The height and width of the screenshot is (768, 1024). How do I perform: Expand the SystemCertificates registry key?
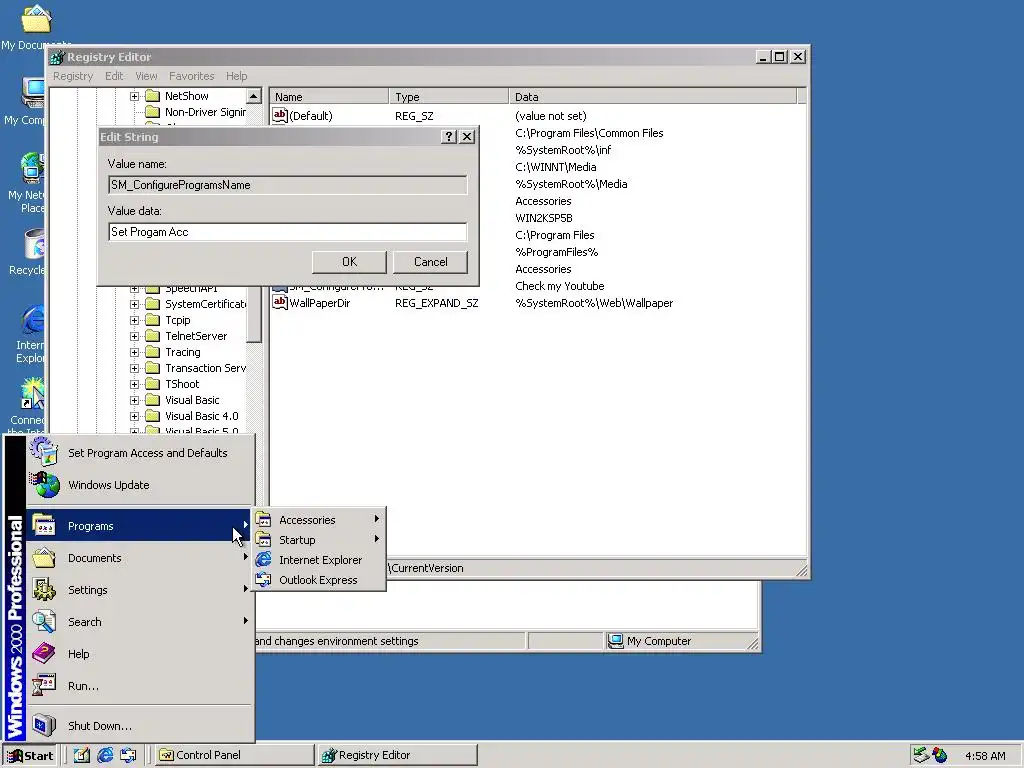pos(134,304)
